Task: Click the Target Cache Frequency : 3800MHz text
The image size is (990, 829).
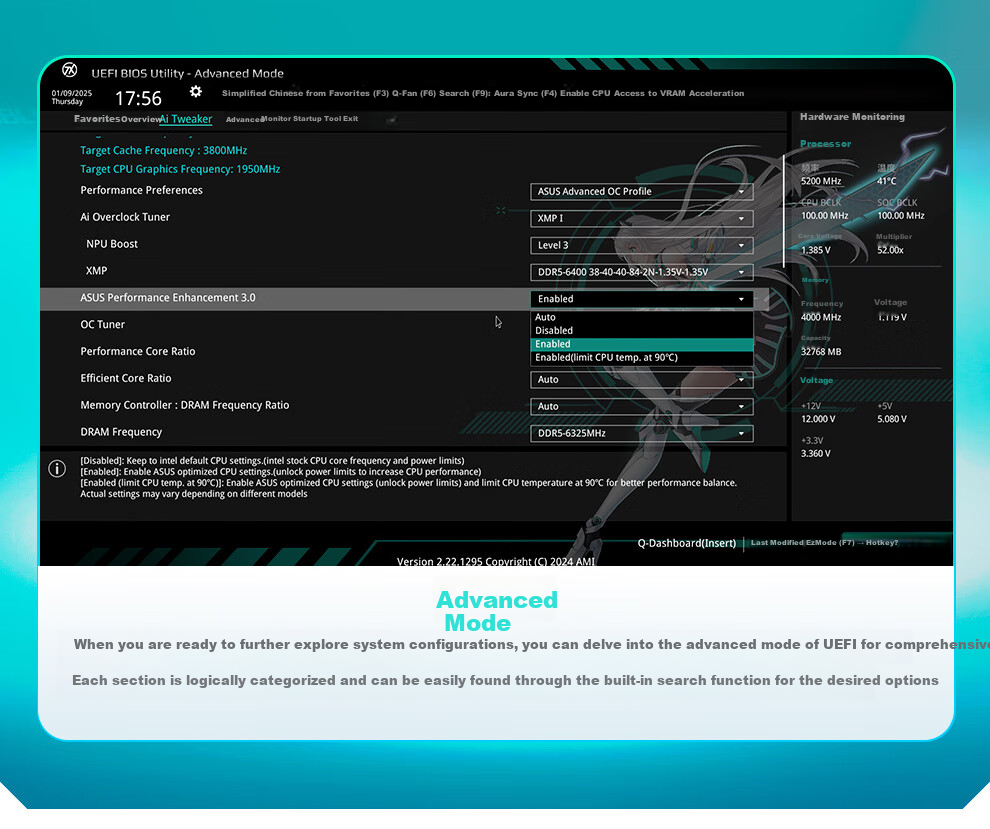Action: pos(164,150)
